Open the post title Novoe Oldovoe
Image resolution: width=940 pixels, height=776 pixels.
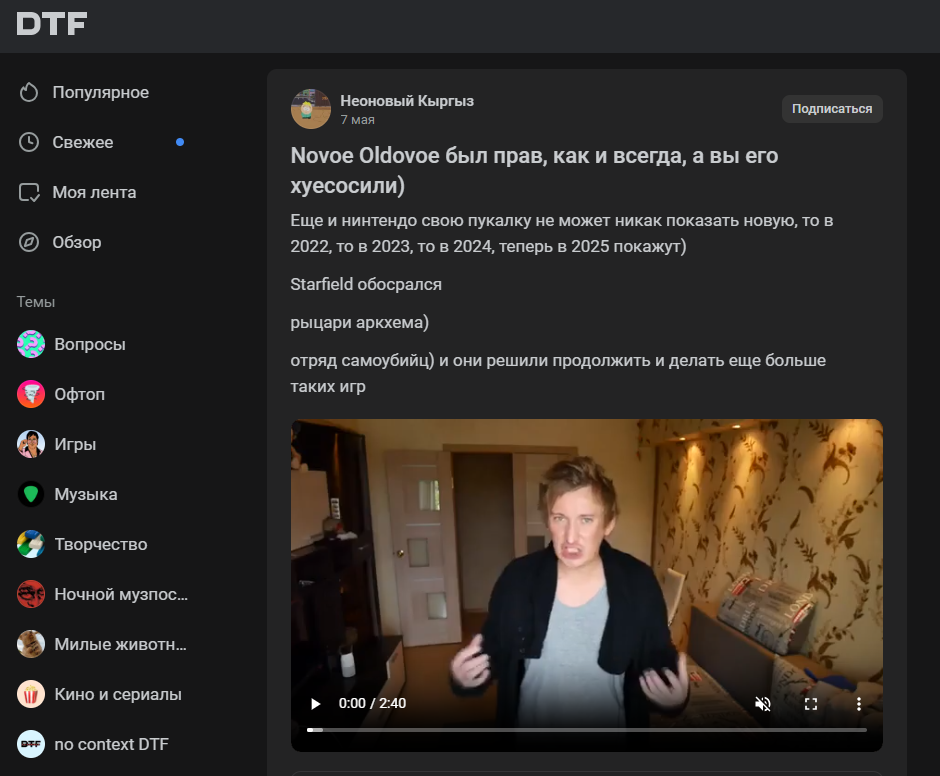(x=534, y=170)
